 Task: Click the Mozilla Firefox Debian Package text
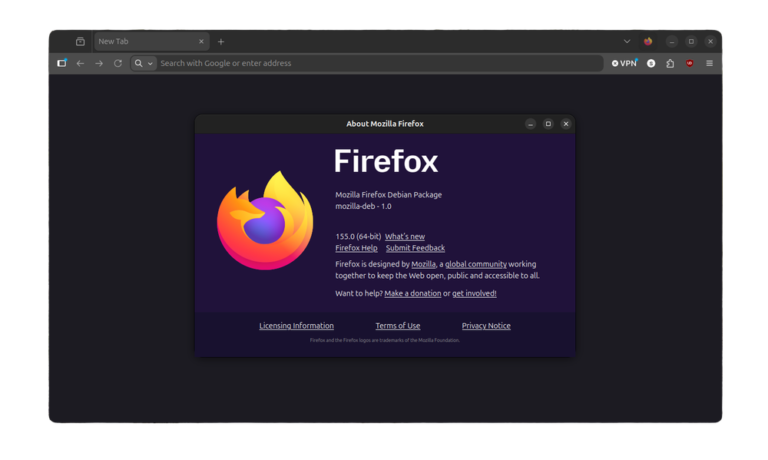pos(388,195)
